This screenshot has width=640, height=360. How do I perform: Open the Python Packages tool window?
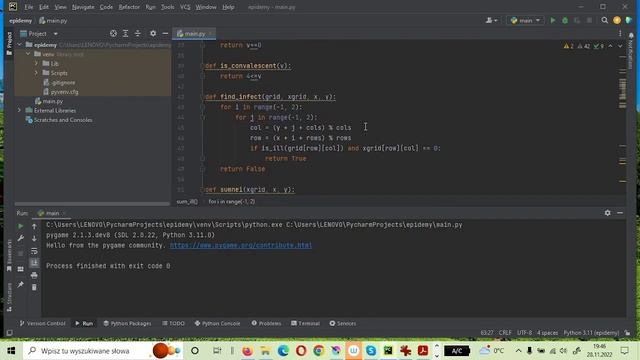pyautogui.click(x=127, y=323)
